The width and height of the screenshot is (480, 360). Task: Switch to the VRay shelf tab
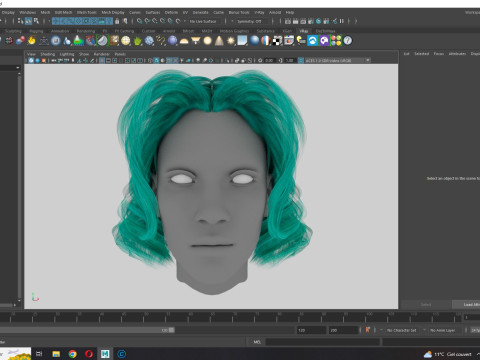coord(303,31)
